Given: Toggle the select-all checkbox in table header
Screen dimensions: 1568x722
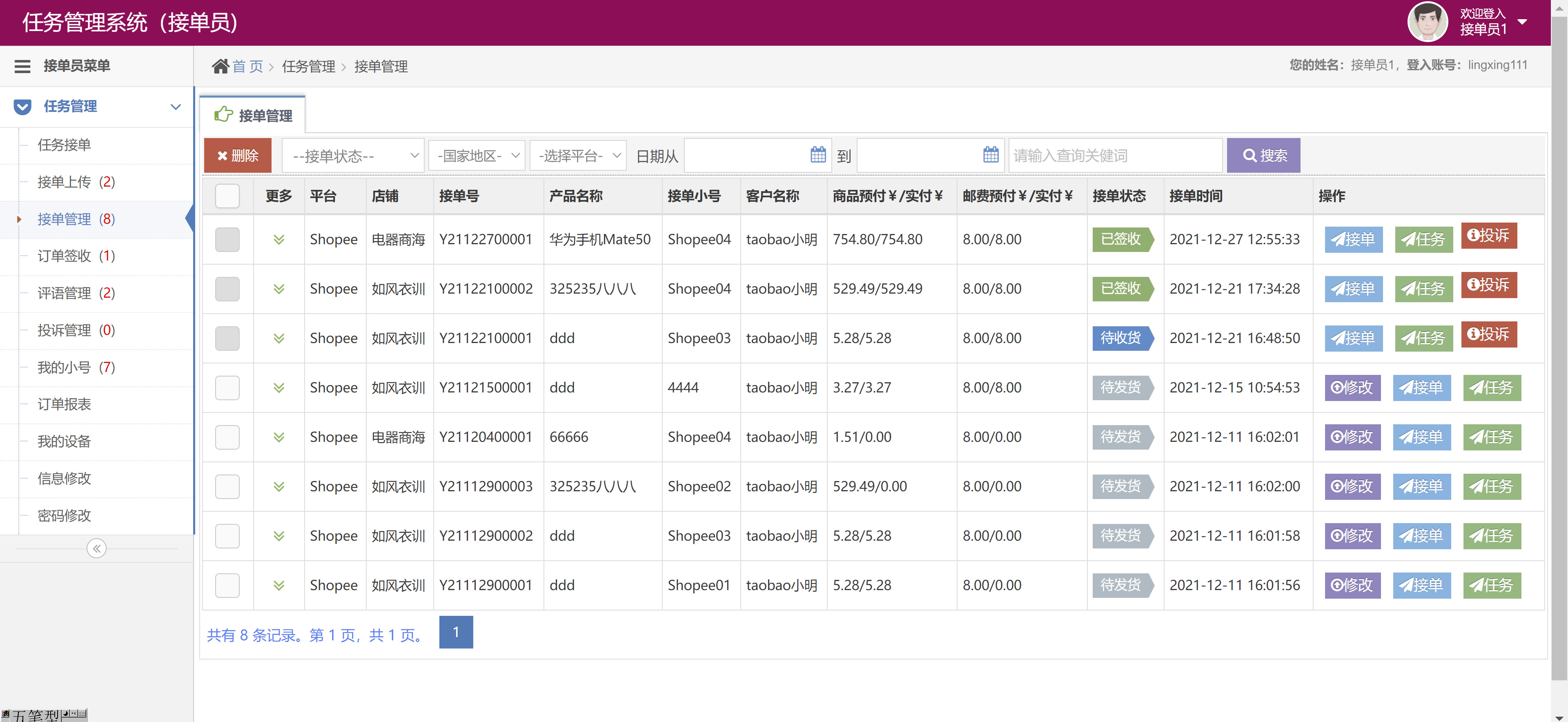Looking at the screenshot, I should click(227, 196).
